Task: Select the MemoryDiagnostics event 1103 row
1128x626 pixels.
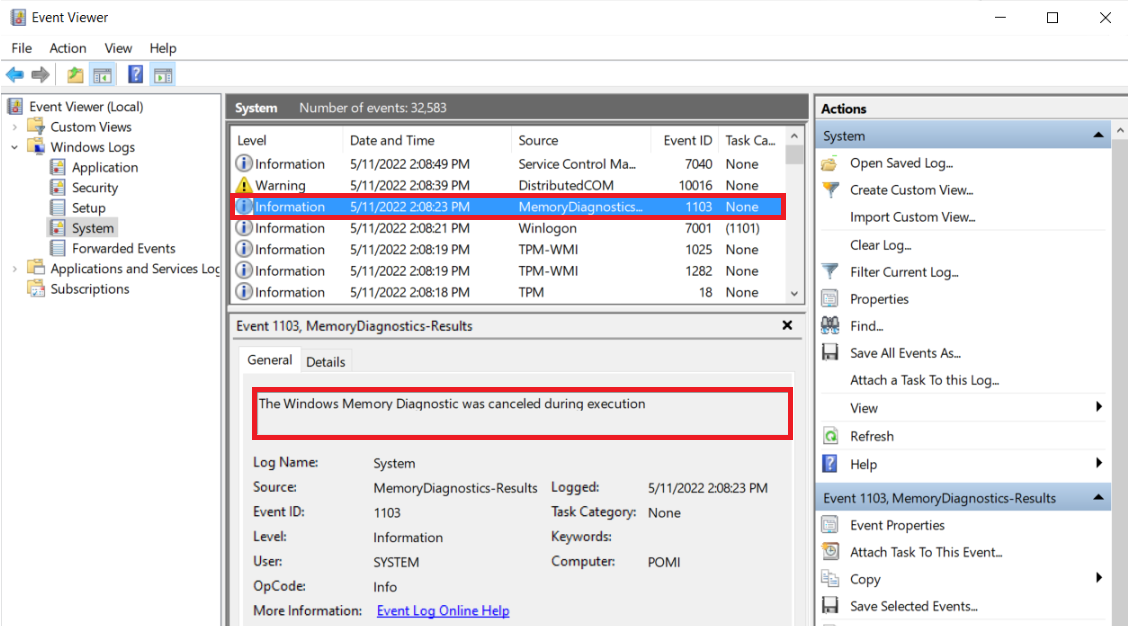Action: click(508, 207)
